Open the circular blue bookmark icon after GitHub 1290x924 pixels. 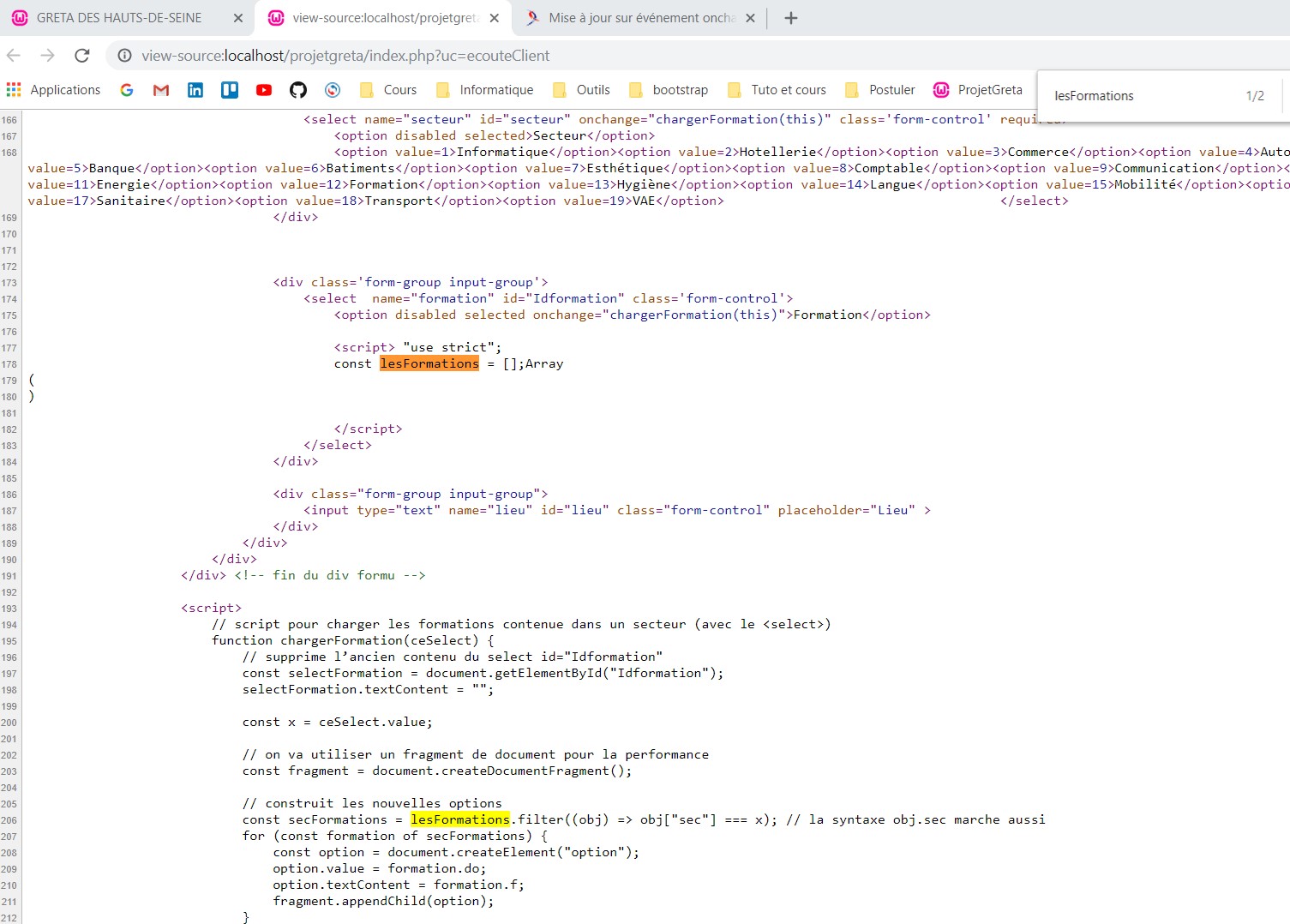(333, 90)
